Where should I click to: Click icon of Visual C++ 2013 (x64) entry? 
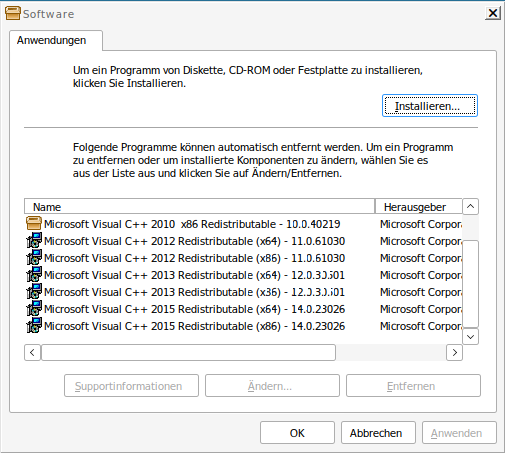[34, 275]
